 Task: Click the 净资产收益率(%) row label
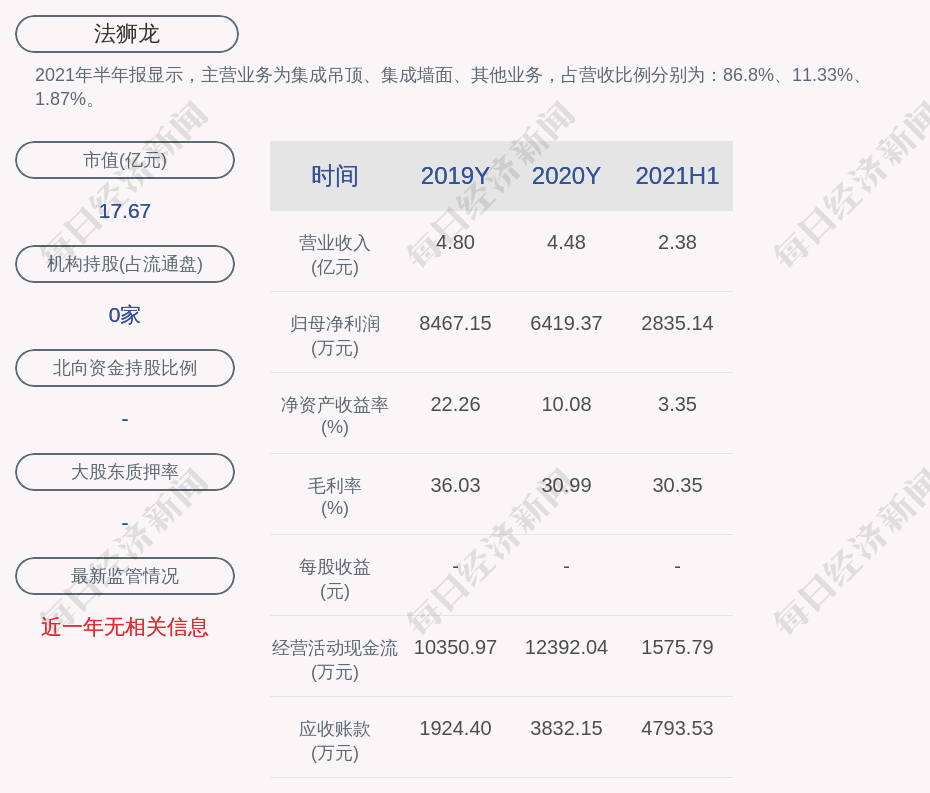click(335, 415)
